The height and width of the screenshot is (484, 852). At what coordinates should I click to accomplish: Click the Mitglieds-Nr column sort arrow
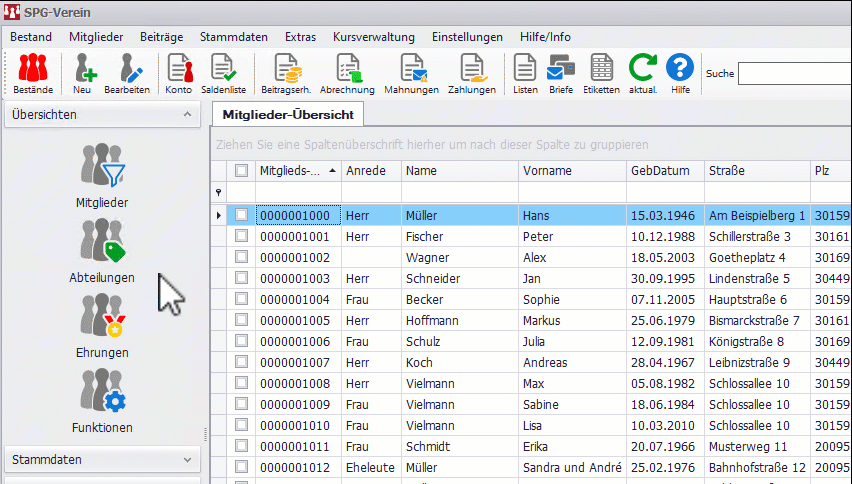coord(332,171)
